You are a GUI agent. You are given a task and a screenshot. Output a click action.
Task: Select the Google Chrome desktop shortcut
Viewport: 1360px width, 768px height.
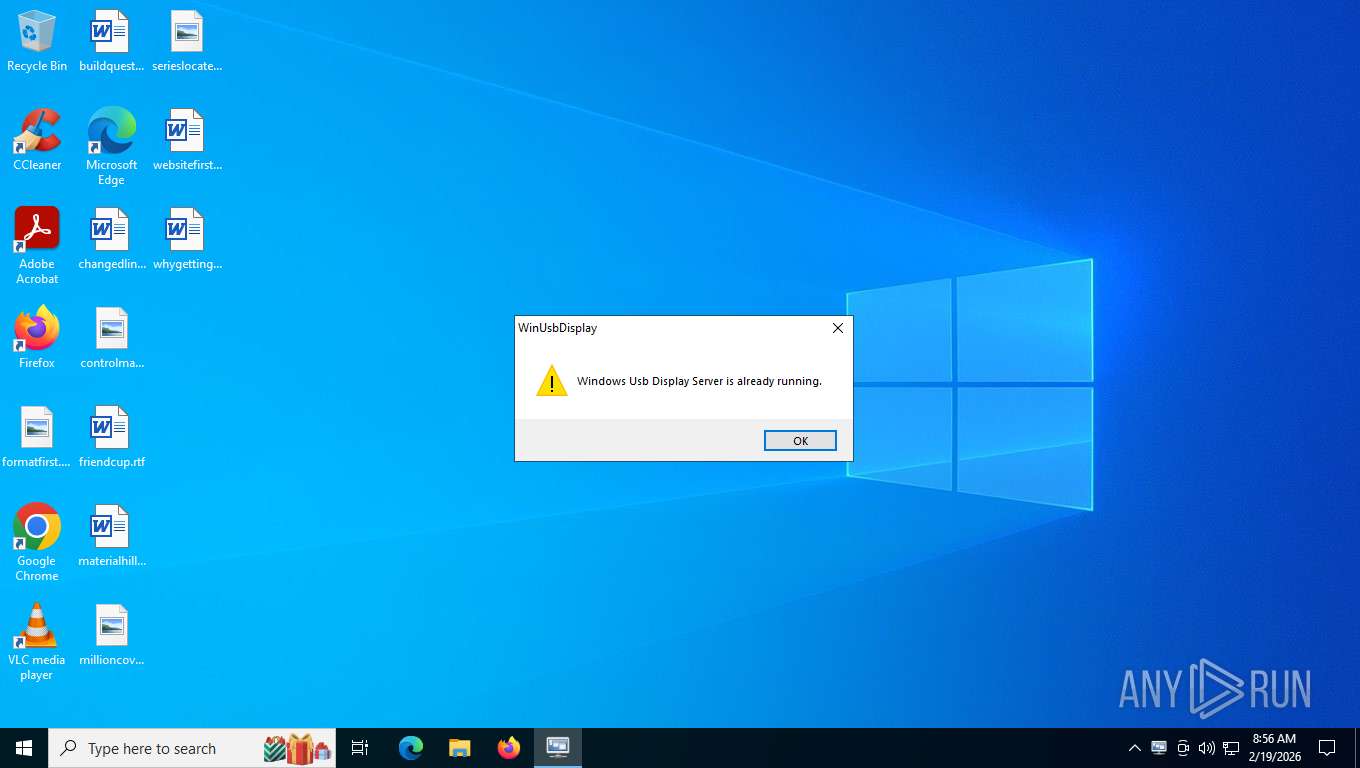37,543
